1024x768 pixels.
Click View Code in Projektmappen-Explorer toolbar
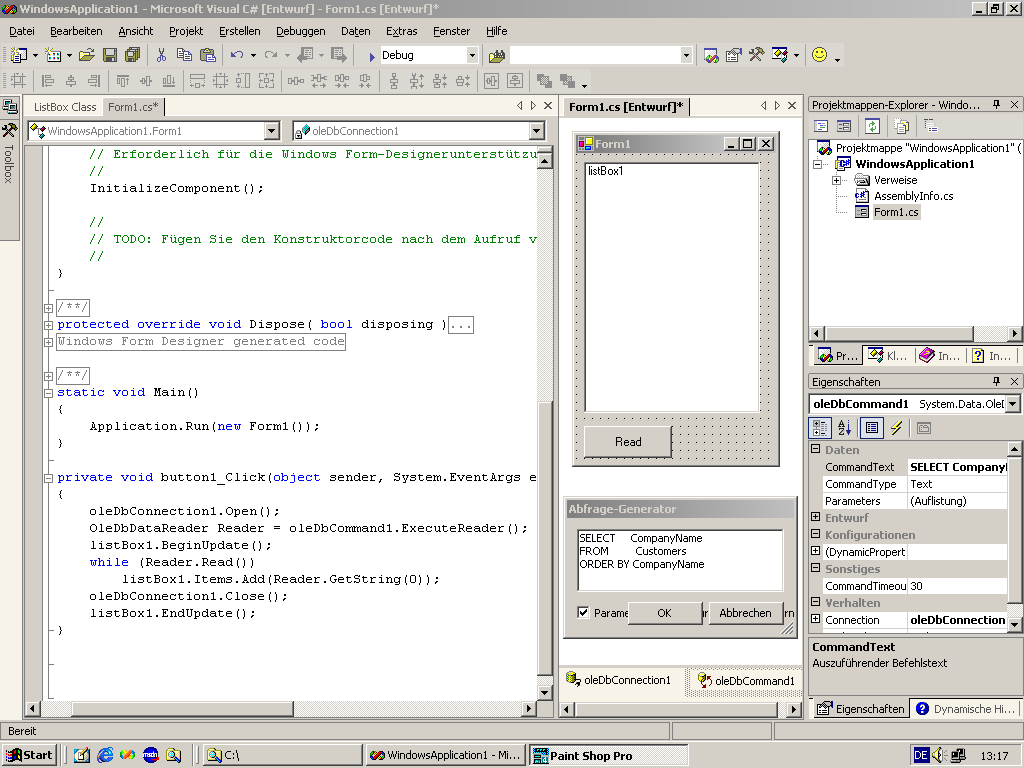tap(821, 125)
